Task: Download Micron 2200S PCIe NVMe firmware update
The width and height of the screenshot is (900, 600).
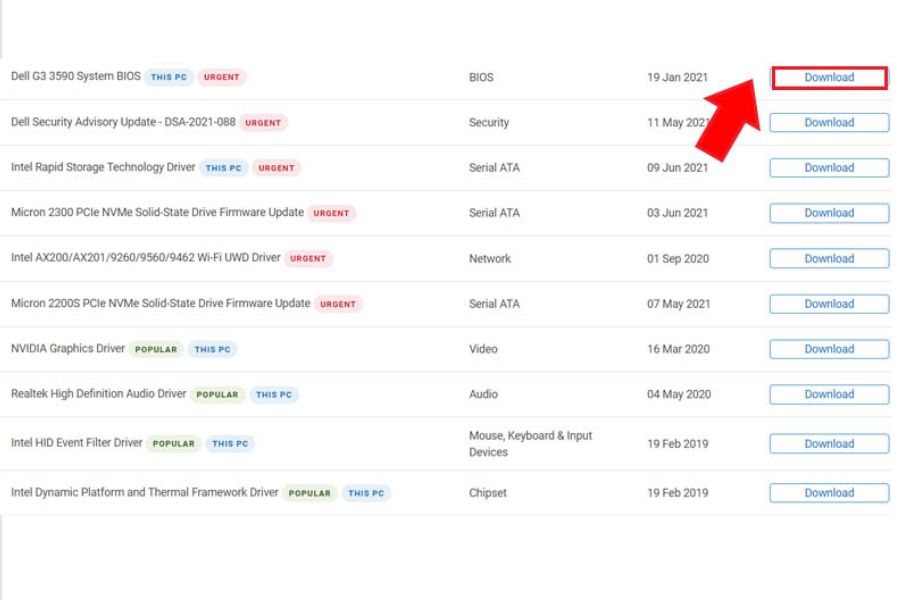Action: point(829,304)
